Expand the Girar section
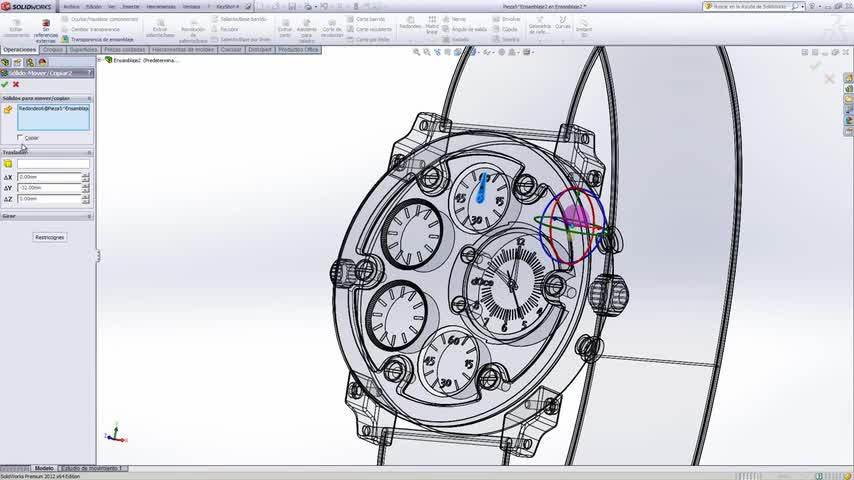Image resolution: width=854 pixels, height=480 pixels. click(89, 216)
